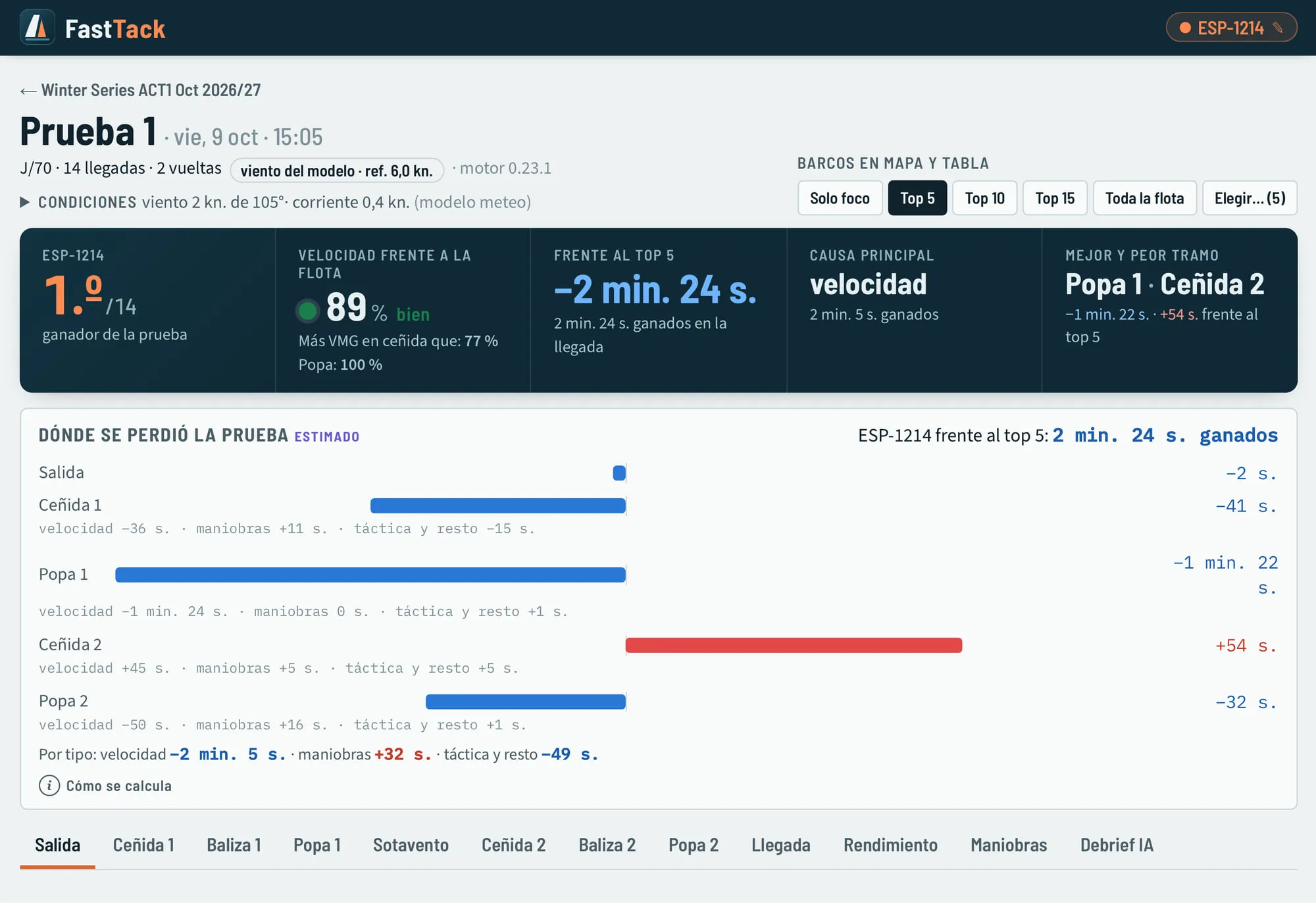Open the Llegada tab
Screen dimensions: 1316x903
[781, 845]
